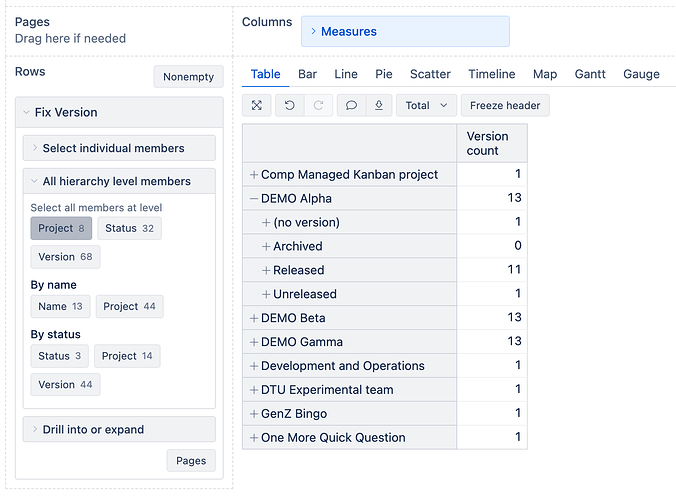Switch to the Gantt tab
Image resolution: width=676 pixels, height=500 pixels.
coord(590,74)
